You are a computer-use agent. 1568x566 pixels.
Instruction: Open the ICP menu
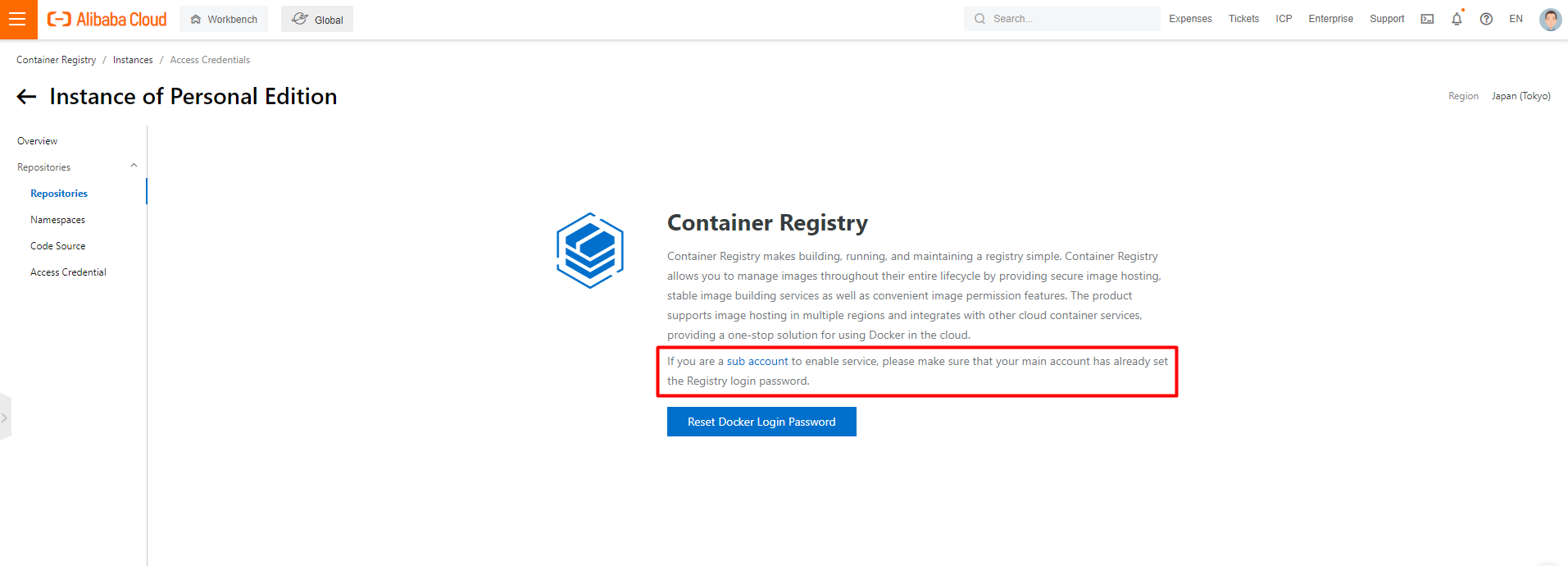[x=1284, y=19]
